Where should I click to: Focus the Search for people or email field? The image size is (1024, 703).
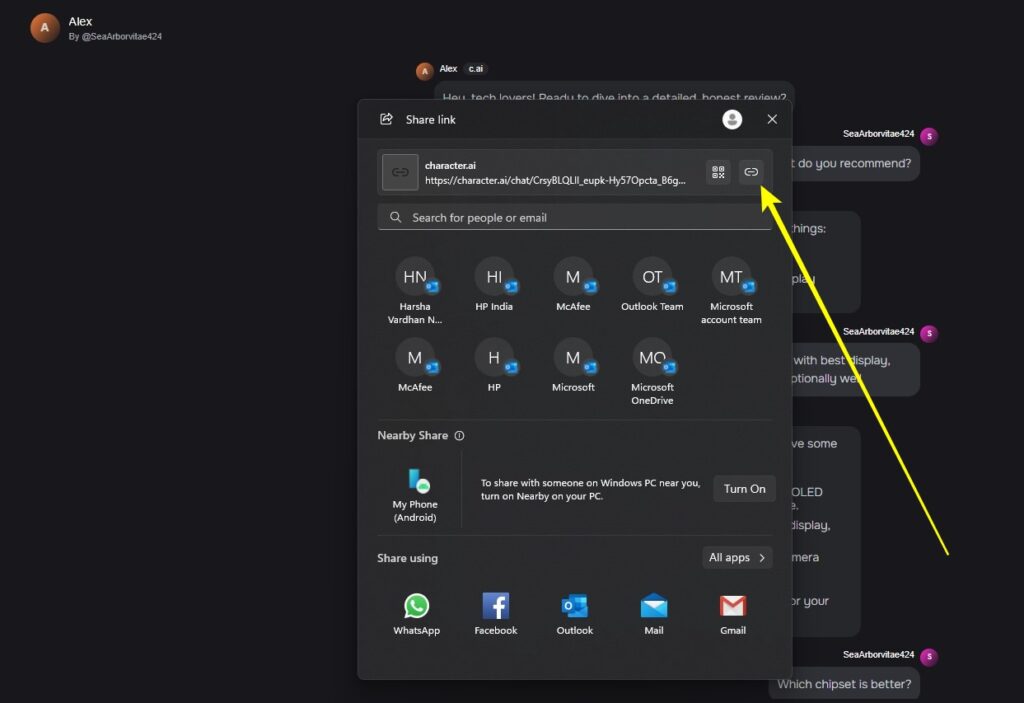(x=575, y=218)
